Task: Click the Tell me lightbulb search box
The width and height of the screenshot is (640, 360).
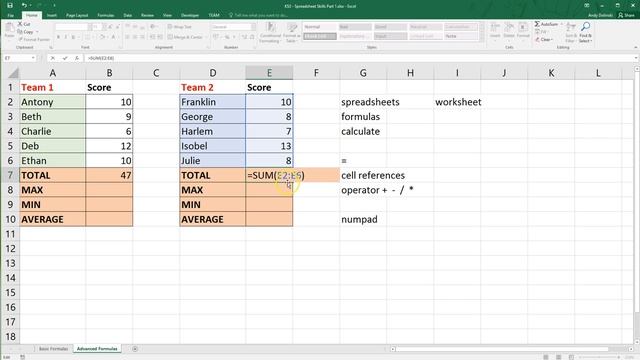Action: (x=259, y=15)
